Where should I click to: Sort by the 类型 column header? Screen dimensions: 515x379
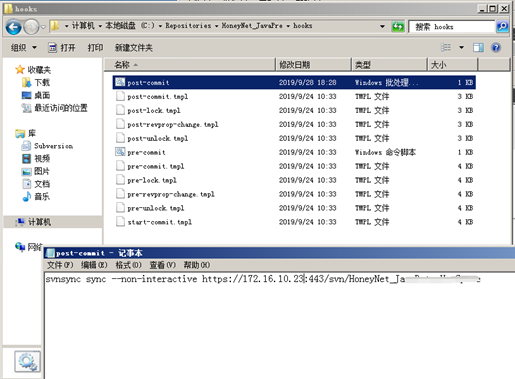[389, 65]
